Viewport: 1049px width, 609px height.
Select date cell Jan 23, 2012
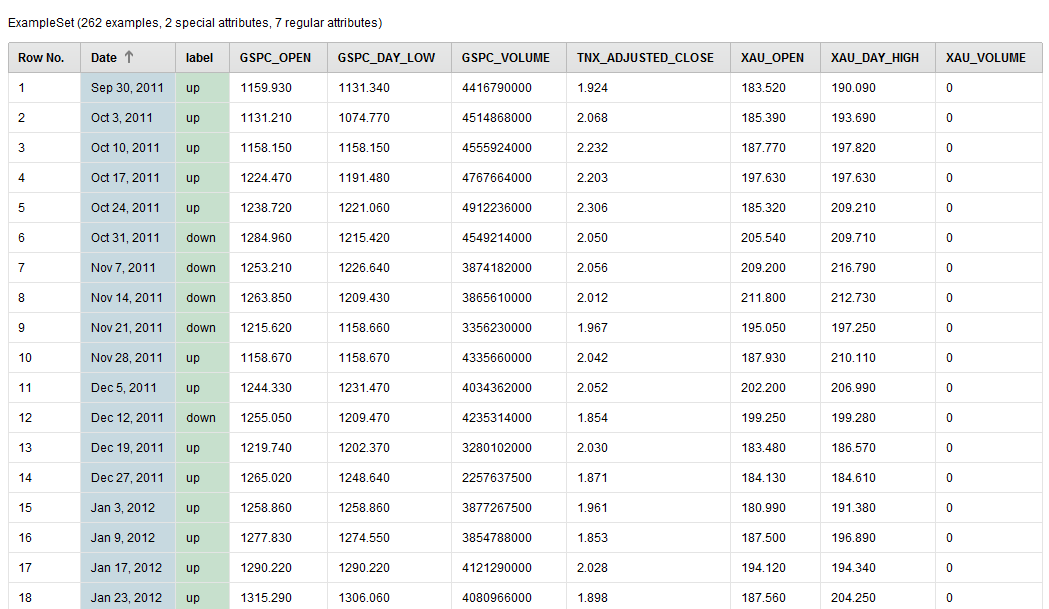coord(126,598)
